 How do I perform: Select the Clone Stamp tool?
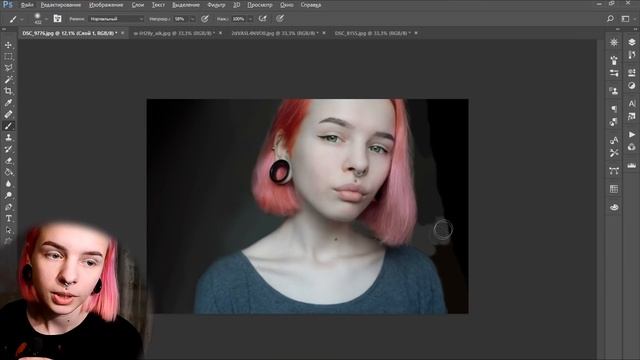[x=8, y=138]
